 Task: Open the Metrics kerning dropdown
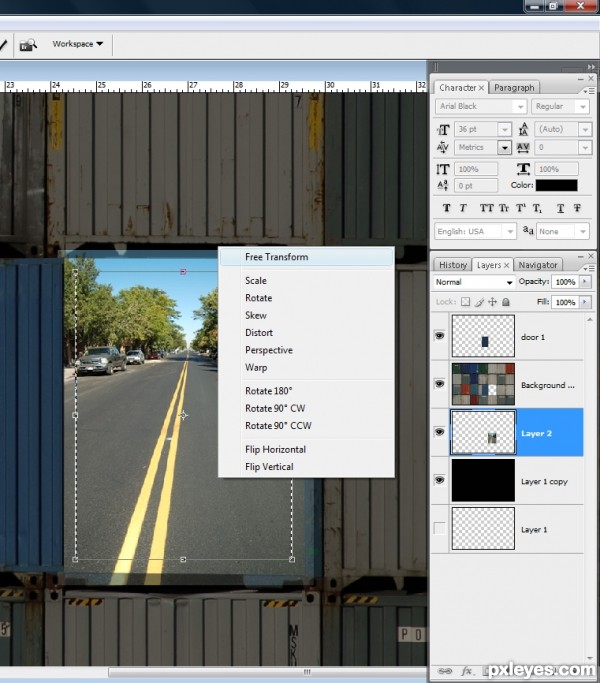(505, 148)
